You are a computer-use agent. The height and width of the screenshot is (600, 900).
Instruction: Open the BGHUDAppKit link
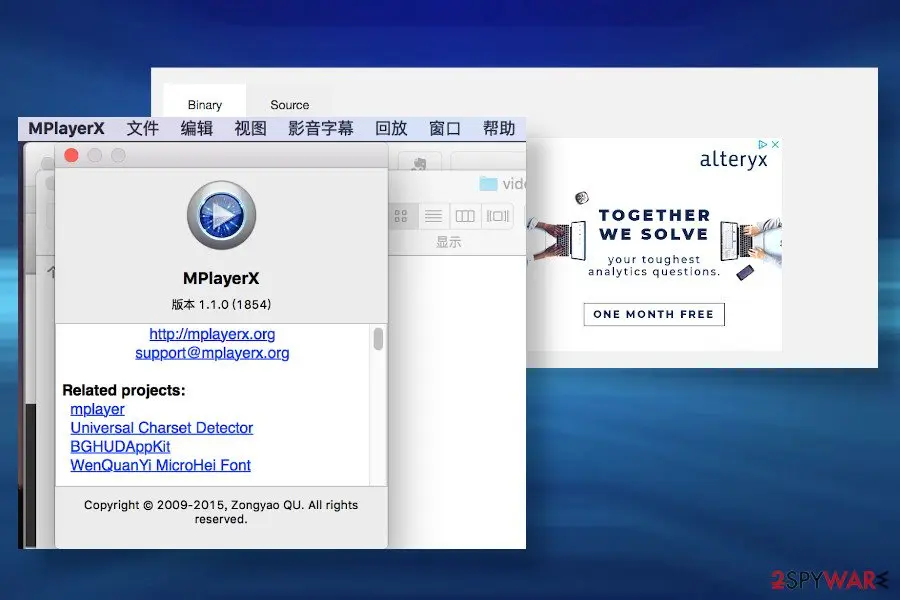121,447
